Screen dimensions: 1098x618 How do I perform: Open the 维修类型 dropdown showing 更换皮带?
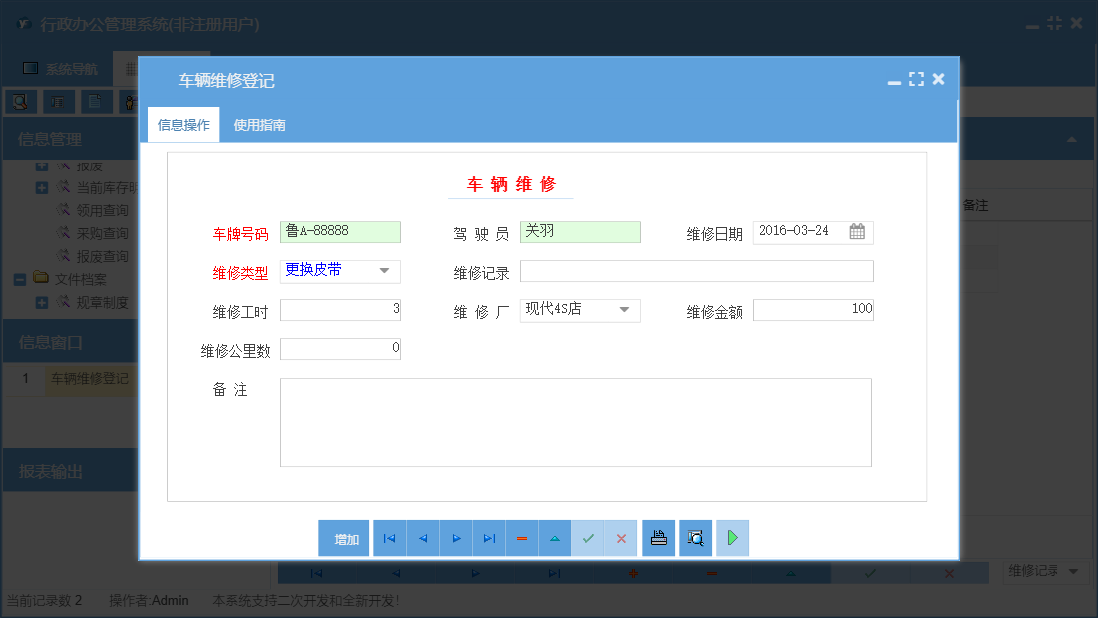click(x=385, y=271)
